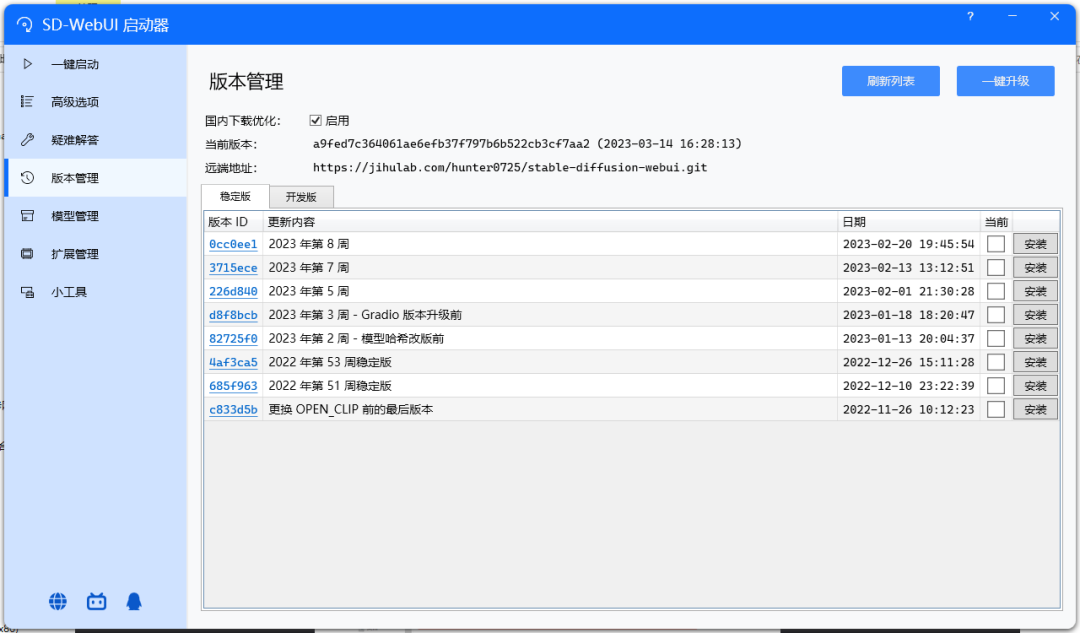Click the version management history icon
Viewport: 1080px width, 633px height.
28,178
